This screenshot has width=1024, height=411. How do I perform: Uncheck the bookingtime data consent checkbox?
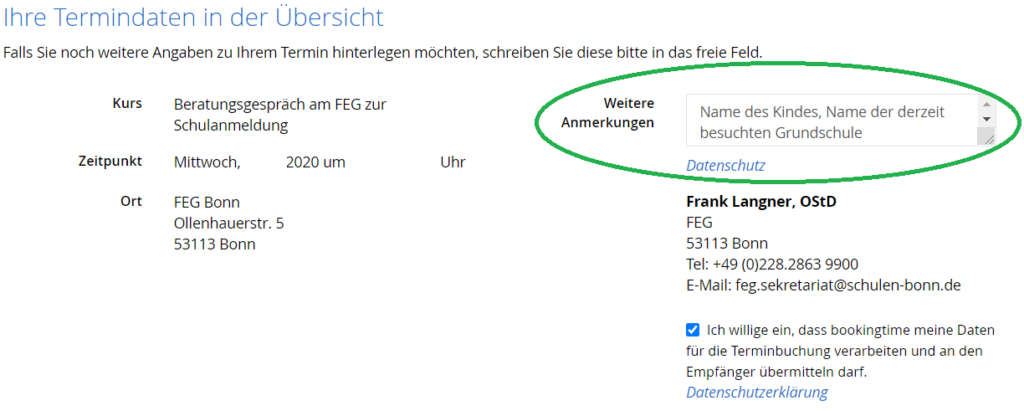692,329
